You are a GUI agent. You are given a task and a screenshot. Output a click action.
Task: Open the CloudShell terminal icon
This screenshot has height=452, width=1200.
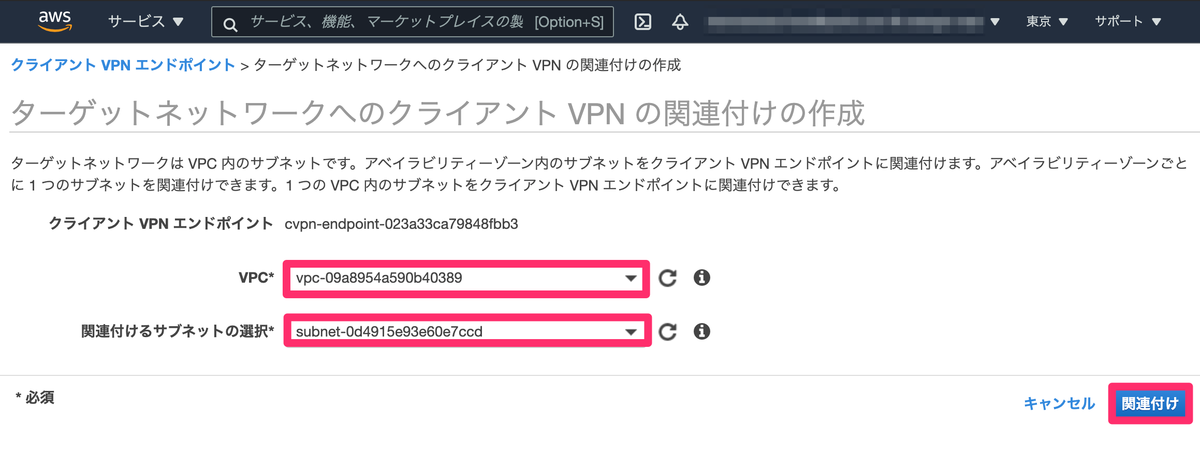645,22
